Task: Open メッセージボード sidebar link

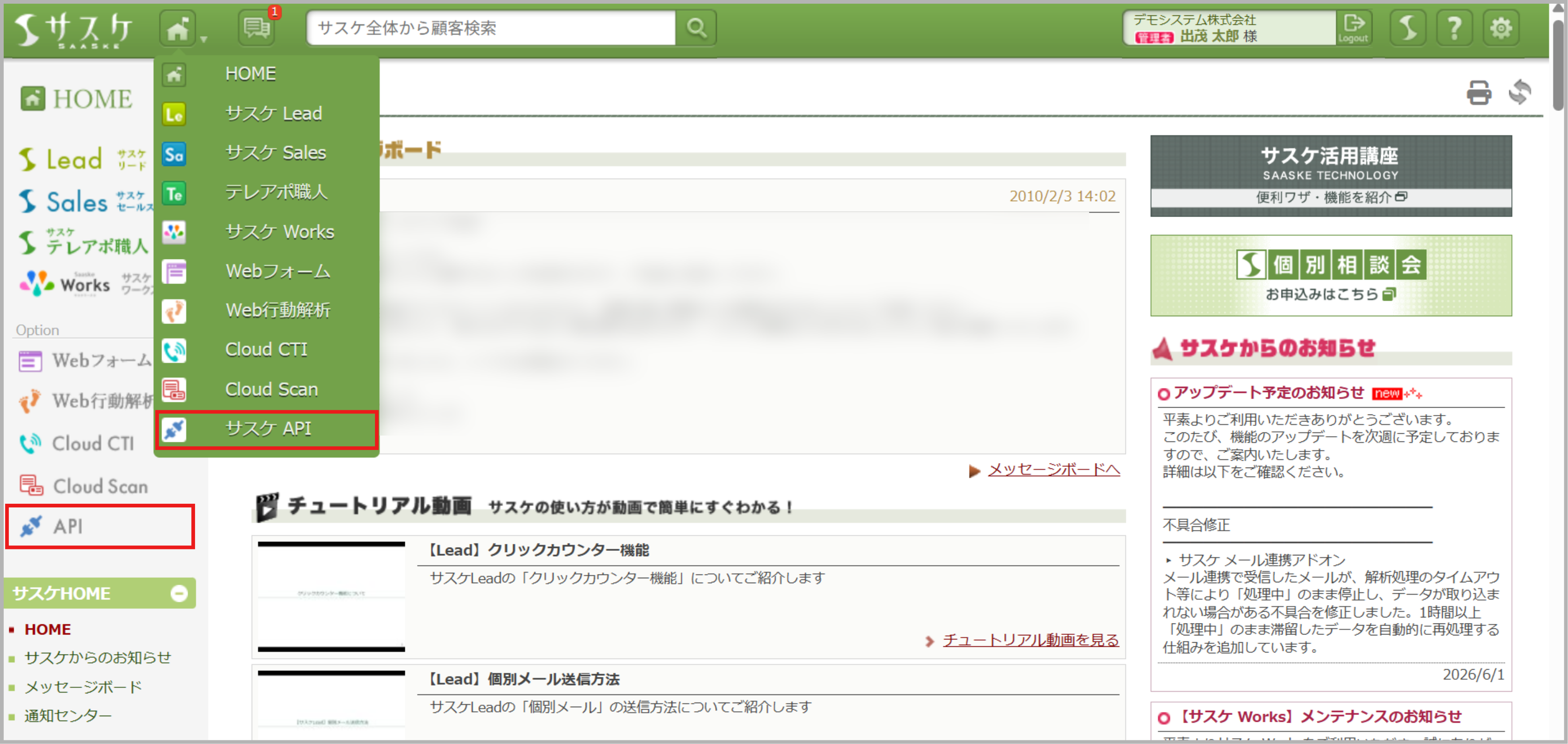Action: click(83, 687)
